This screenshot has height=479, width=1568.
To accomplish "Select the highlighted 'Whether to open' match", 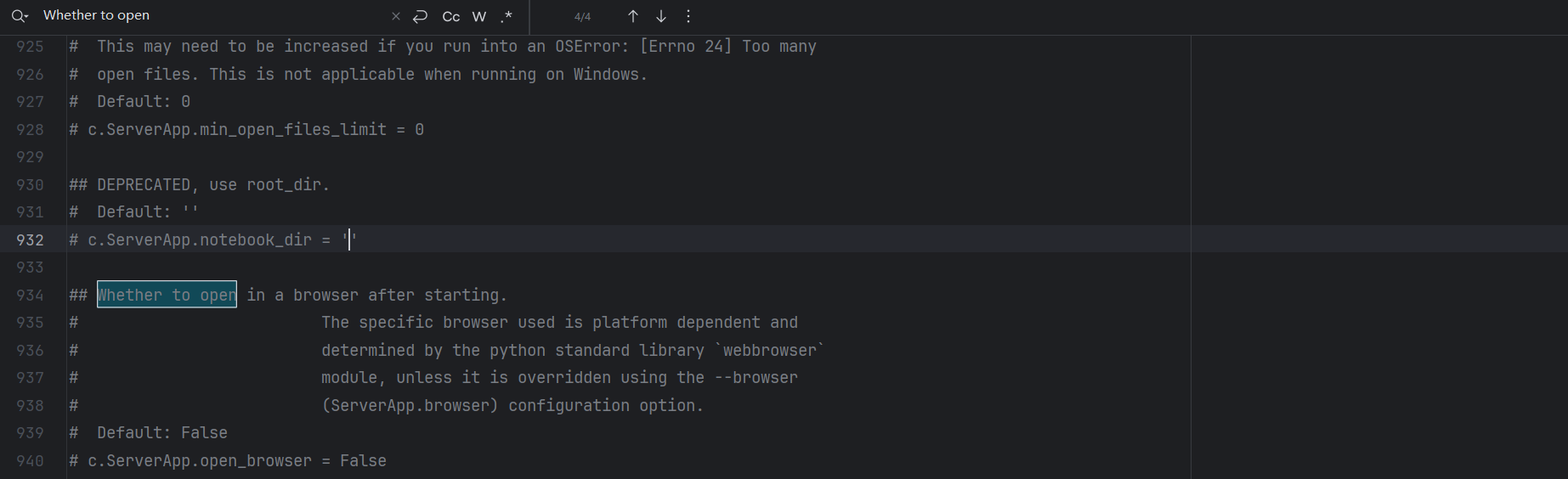I will (167, 295).
